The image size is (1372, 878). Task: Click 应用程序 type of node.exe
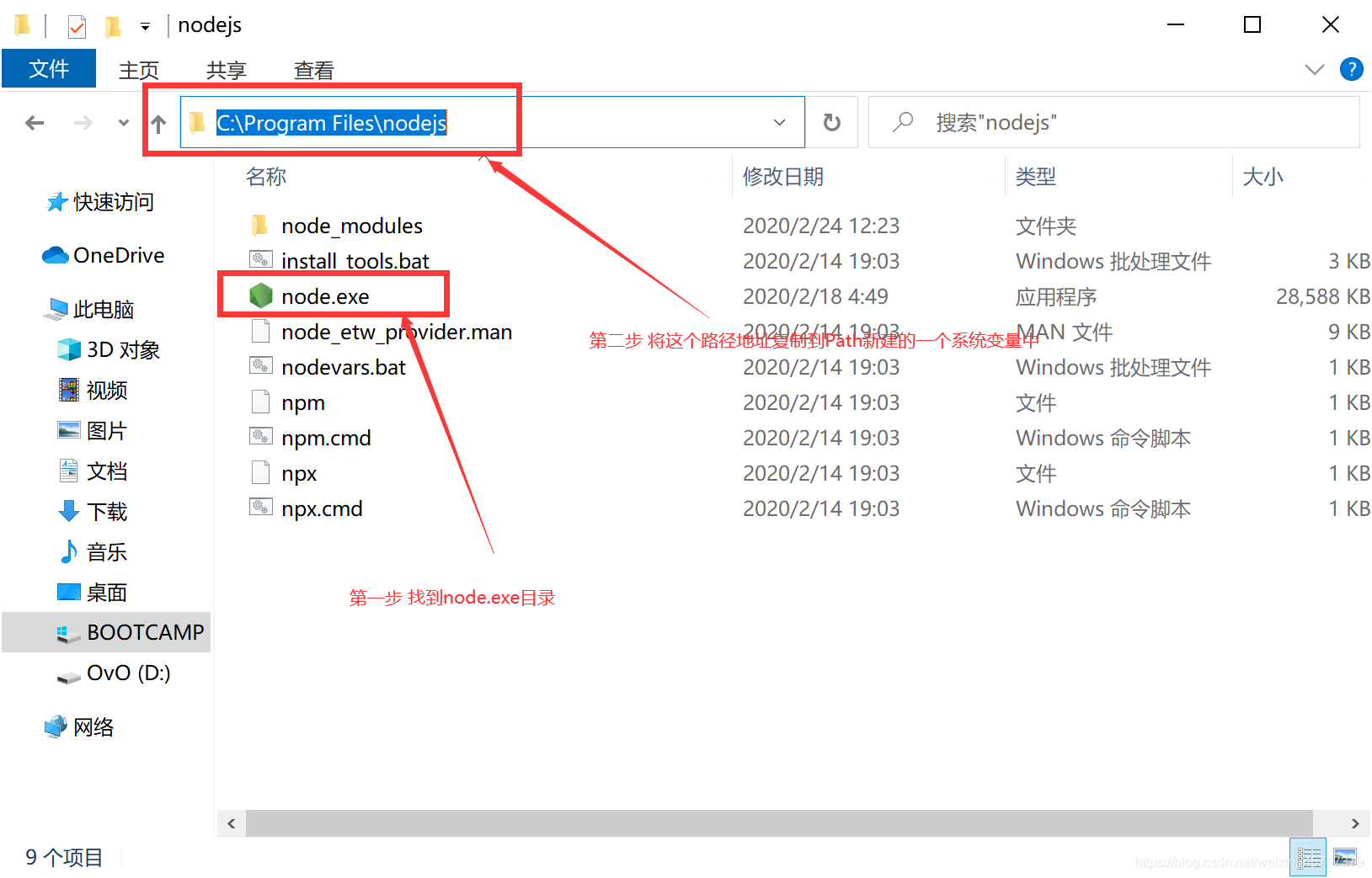(x=1056, y=295)
